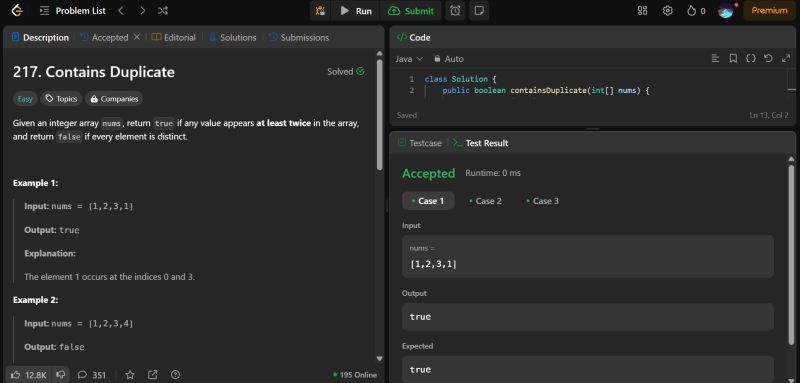Screen dimensions: 800x383
Task: Like the problem with thumbs up
Action: (29, 375)
